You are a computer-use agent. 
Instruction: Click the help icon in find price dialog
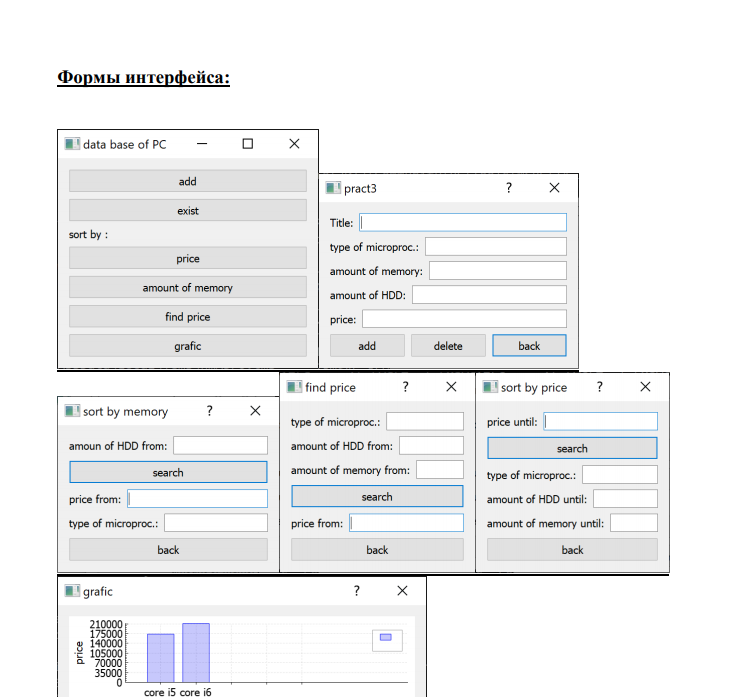coord(405,387)
